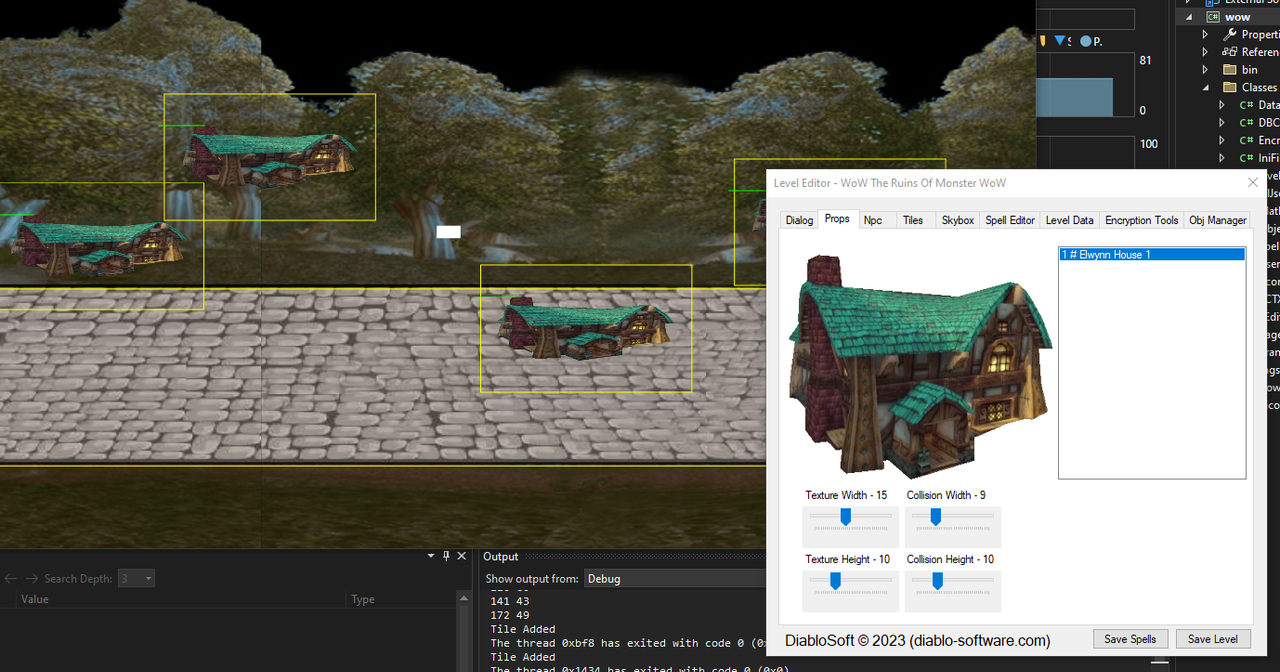The height and width of the screenshot is (672, 1280).
Task: Click the blue circle legend marker in diagnostics
Action: (1086, 41)
